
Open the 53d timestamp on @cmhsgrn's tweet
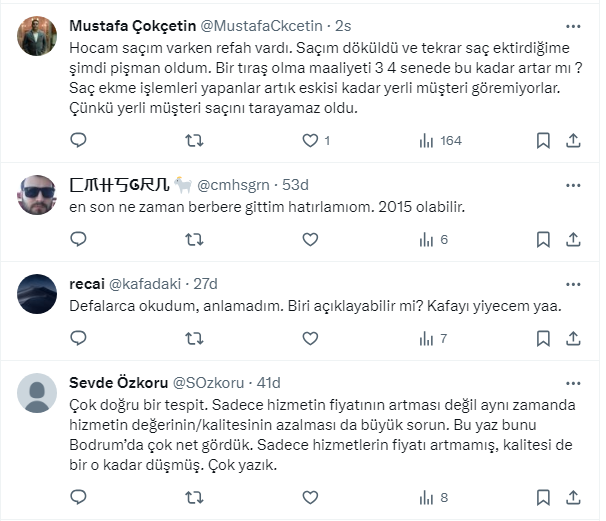click(295, 184)
